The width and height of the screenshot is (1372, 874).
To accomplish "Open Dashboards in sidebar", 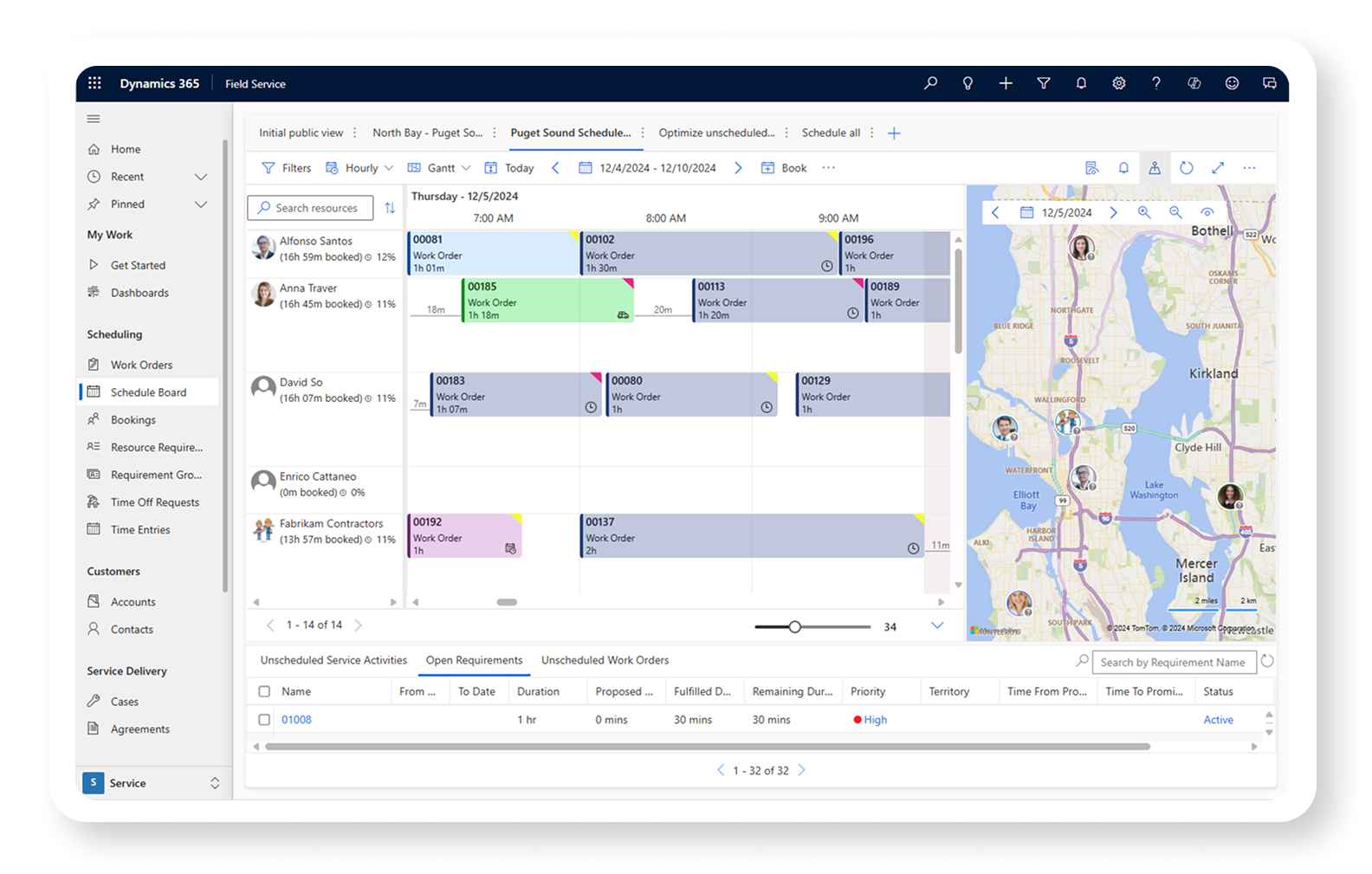I will click(139, 293).
